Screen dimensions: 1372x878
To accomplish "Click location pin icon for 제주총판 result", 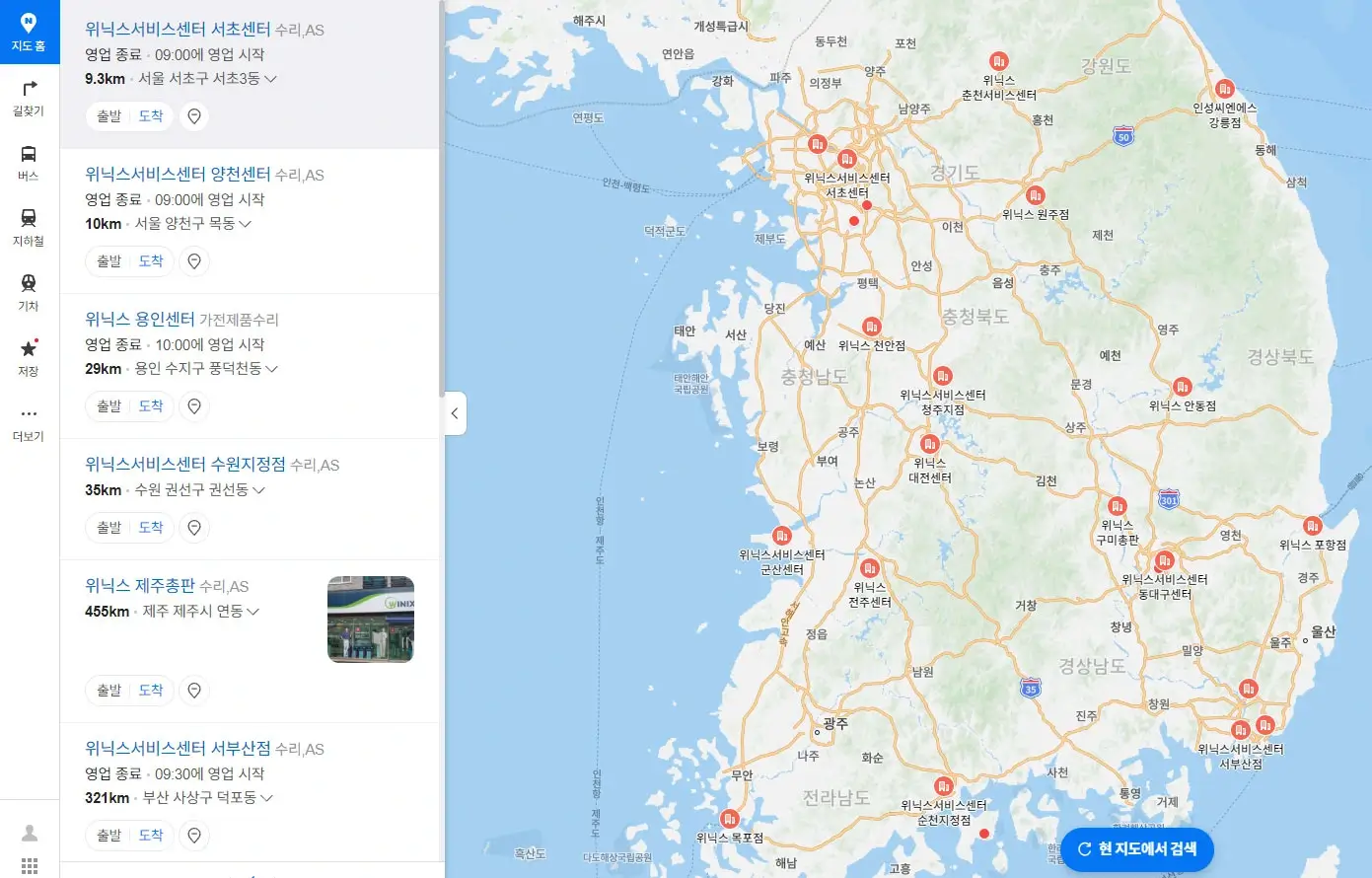I will [194, 691].
